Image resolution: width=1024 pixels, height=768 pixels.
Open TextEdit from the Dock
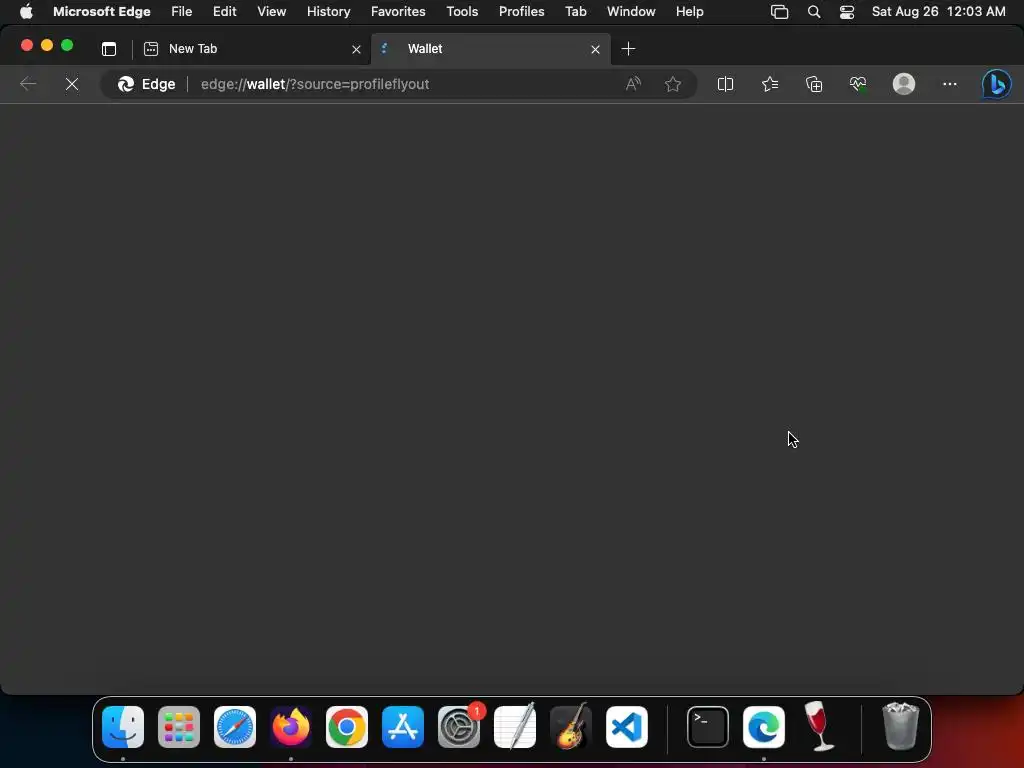point(515,727)
